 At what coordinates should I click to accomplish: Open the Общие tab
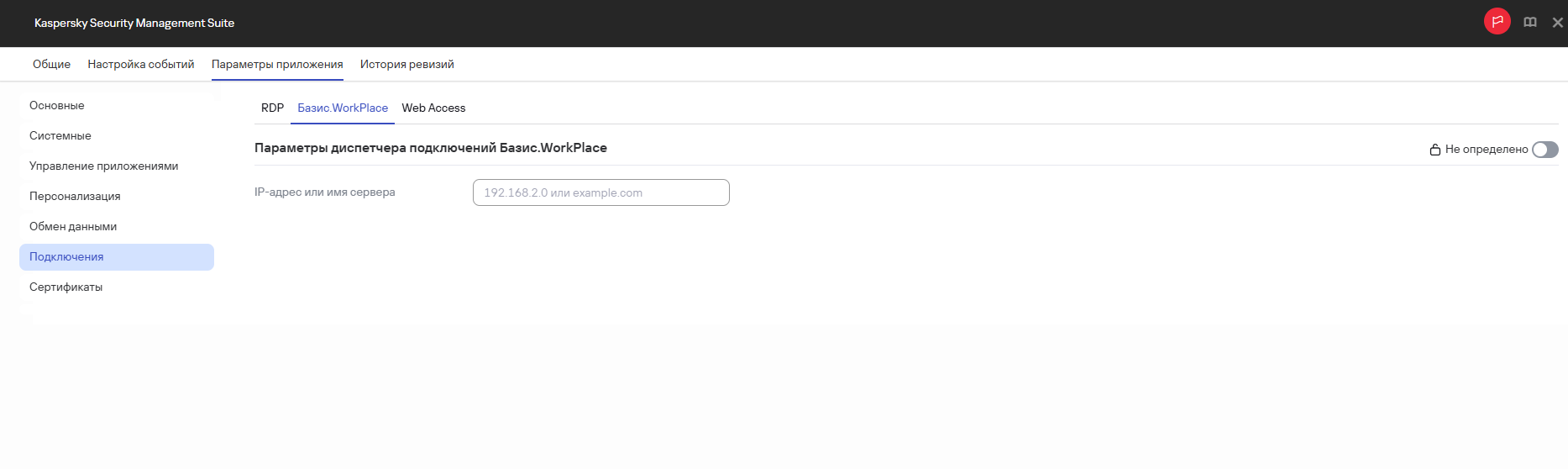tap(51, 64)
